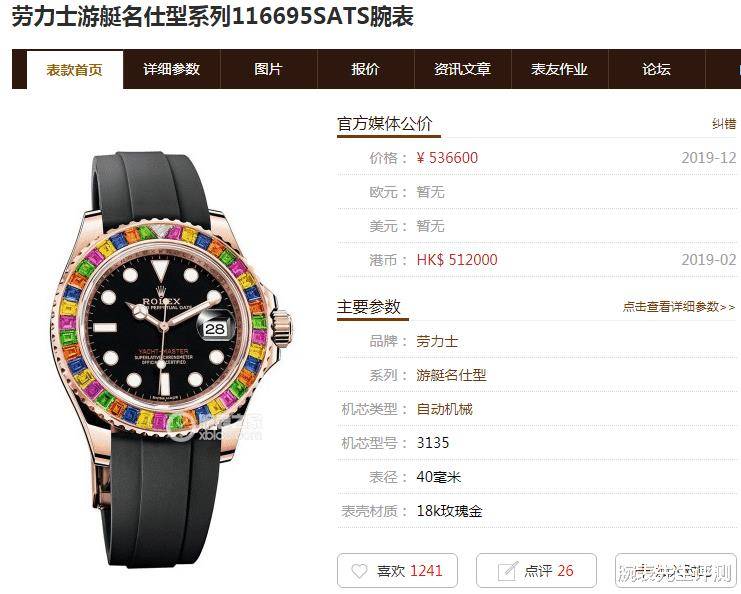This screenshot has height=594, width=741.
Task: Click the partially hidden button beside 点评
Action: click(x=676, y=571)
